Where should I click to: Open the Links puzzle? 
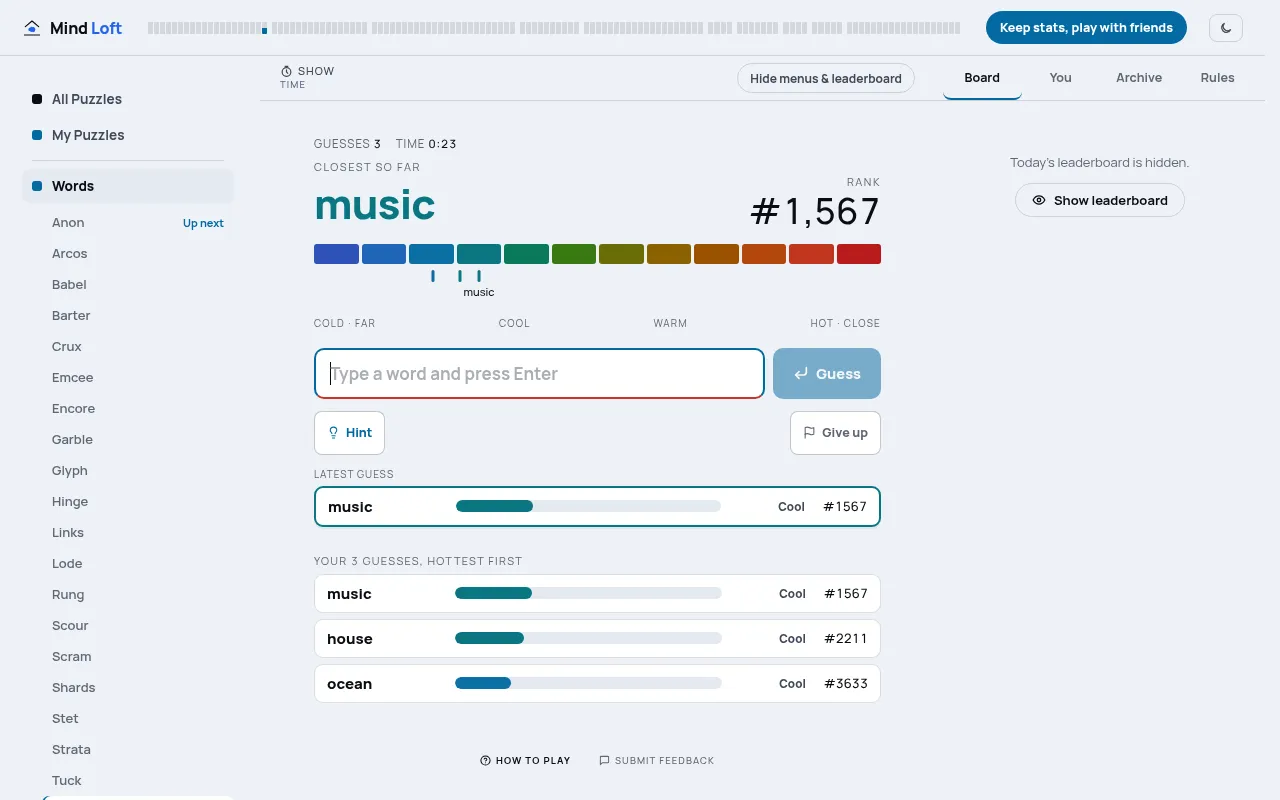(138, 533)
